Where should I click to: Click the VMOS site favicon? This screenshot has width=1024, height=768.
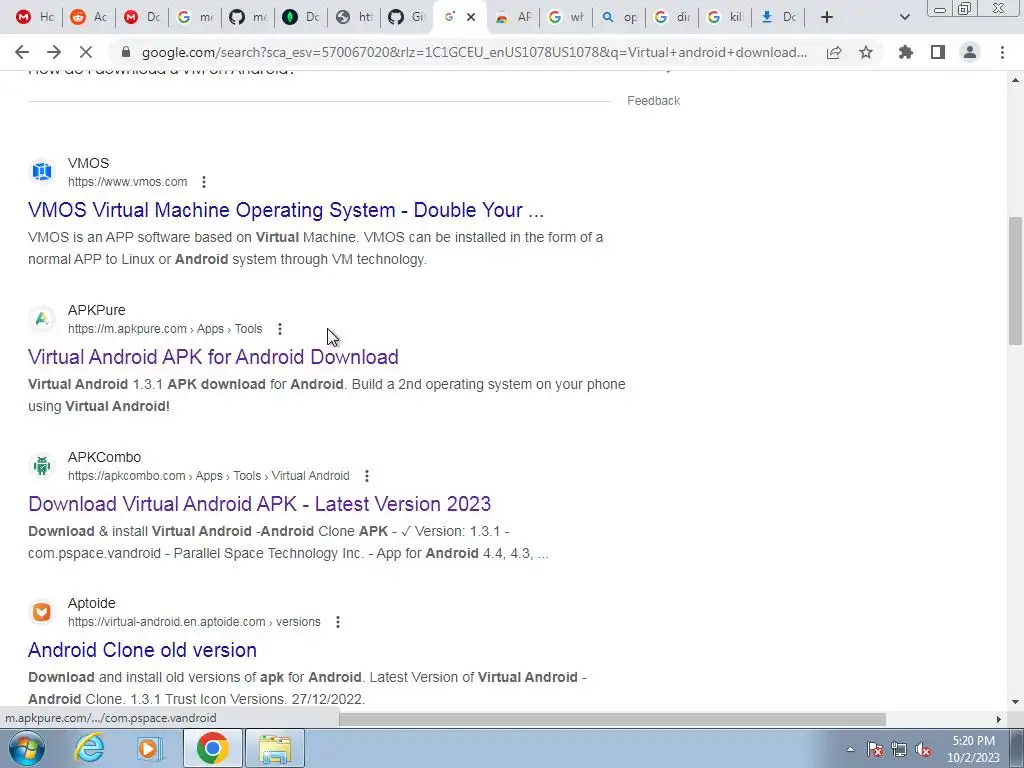click(42, 172)
